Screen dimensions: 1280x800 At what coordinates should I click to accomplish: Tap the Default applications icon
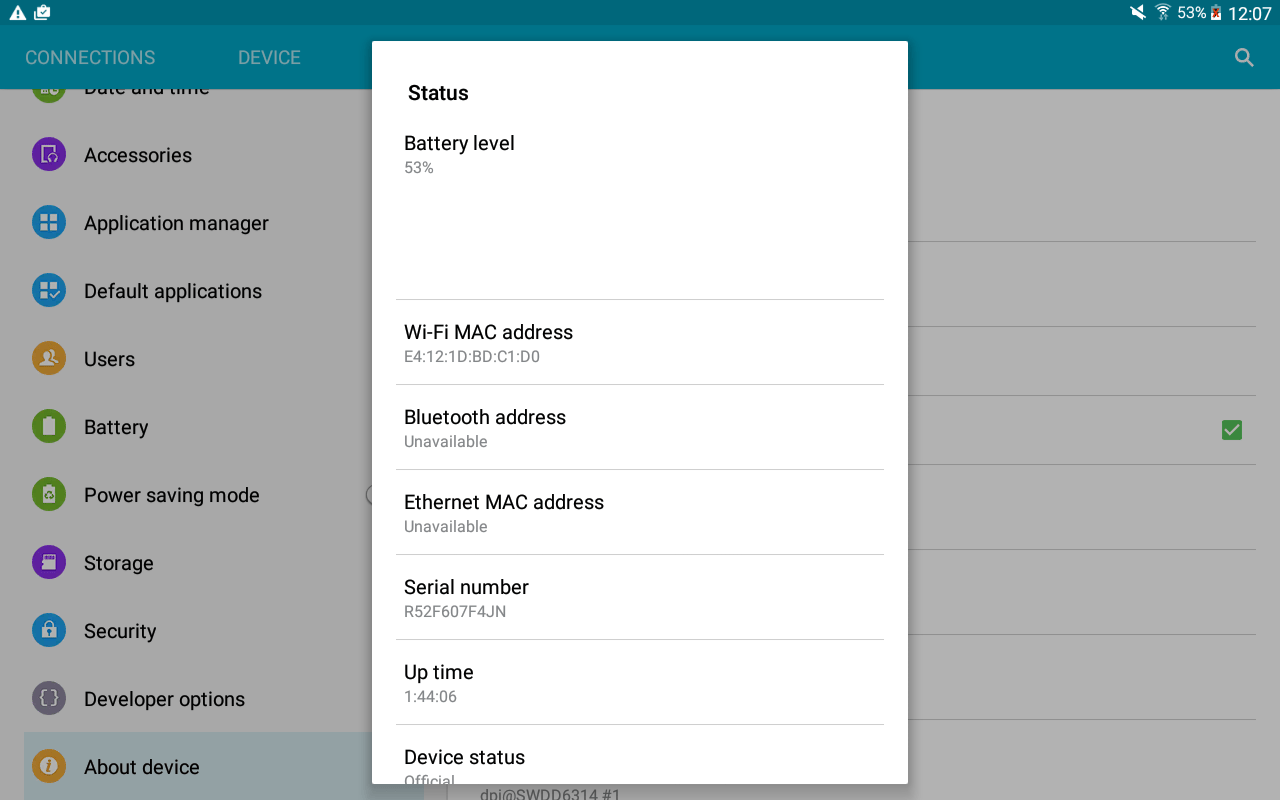tap(49, 290)
